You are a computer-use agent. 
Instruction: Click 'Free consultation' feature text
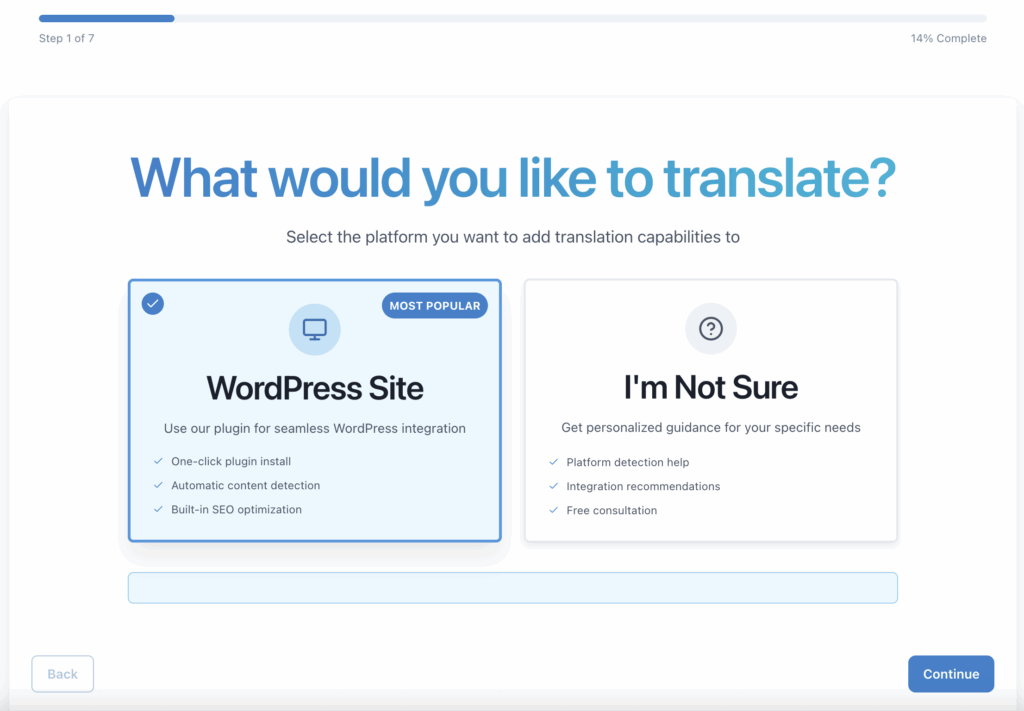[x=612, y=511]
